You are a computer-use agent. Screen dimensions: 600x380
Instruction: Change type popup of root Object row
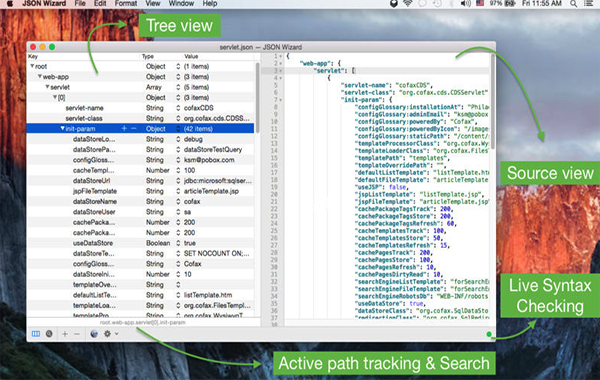[178, 66]
